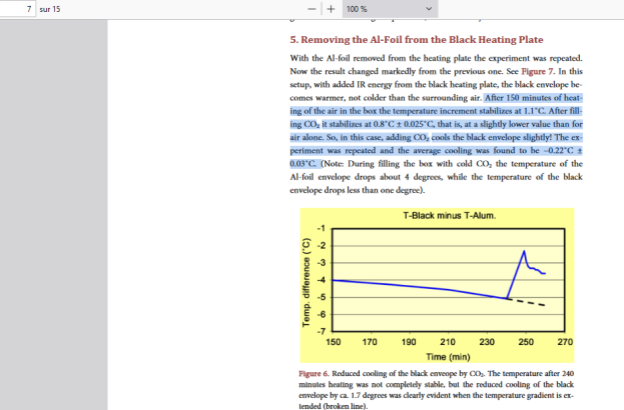
Task: Click the y-axis value -7 on chart
Action: tap(321, 331)
